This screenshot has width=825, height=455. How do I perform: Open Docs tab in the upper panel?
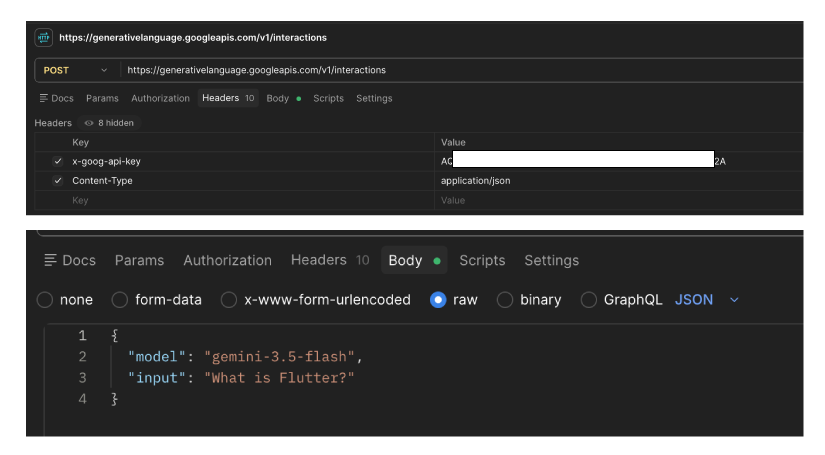pyautogui.click(x=56, y=98)
